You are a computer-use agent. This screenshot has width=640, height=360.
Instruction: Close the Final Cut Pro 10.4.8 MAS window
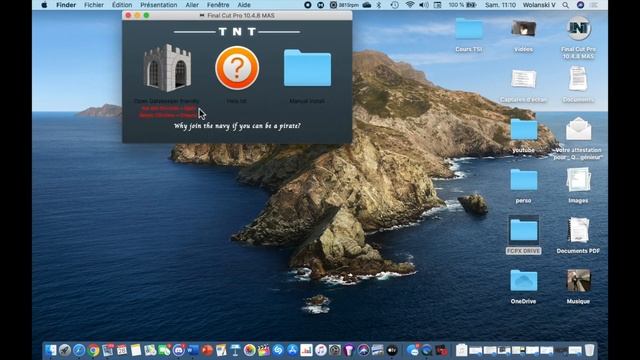pyautogui.click(x=128, y=16)
